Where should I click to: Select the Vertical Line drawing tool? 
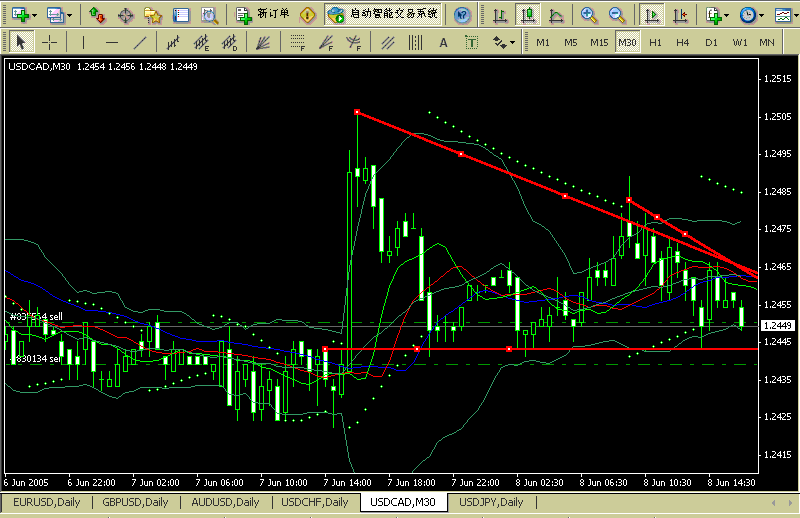tap(83, 42)
